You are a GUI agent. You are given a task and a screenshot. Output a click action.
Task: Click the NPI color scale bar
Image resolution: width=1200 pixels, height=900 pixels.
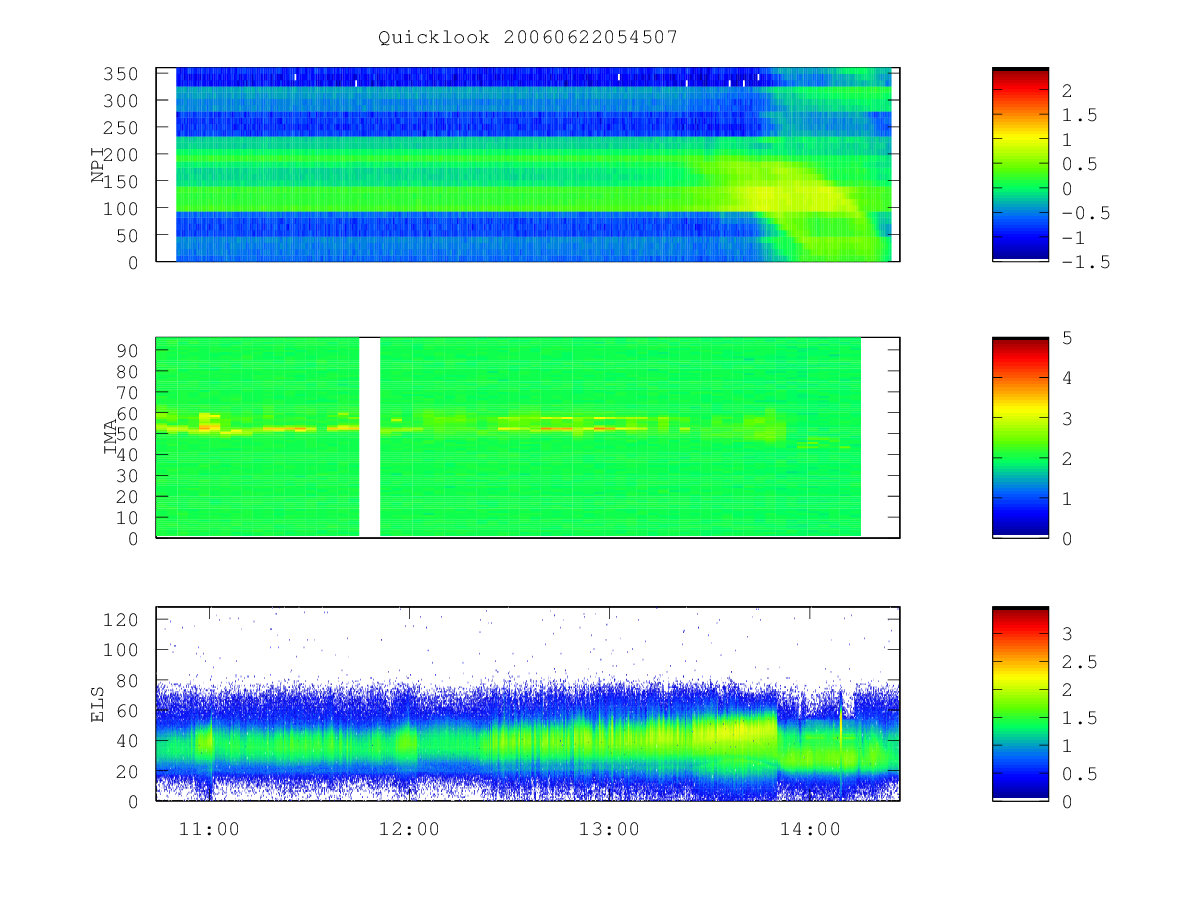(x=1020, y=164)
